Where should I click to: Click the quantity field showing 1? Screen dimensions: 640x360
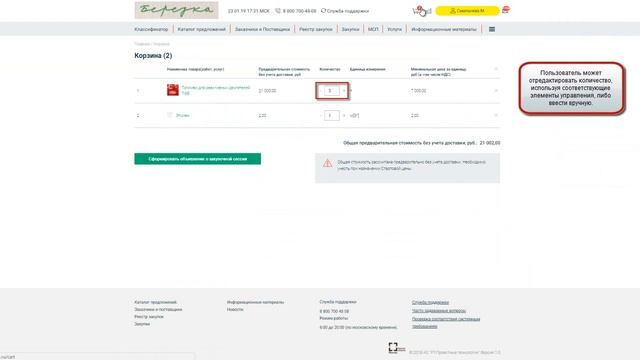331,116
